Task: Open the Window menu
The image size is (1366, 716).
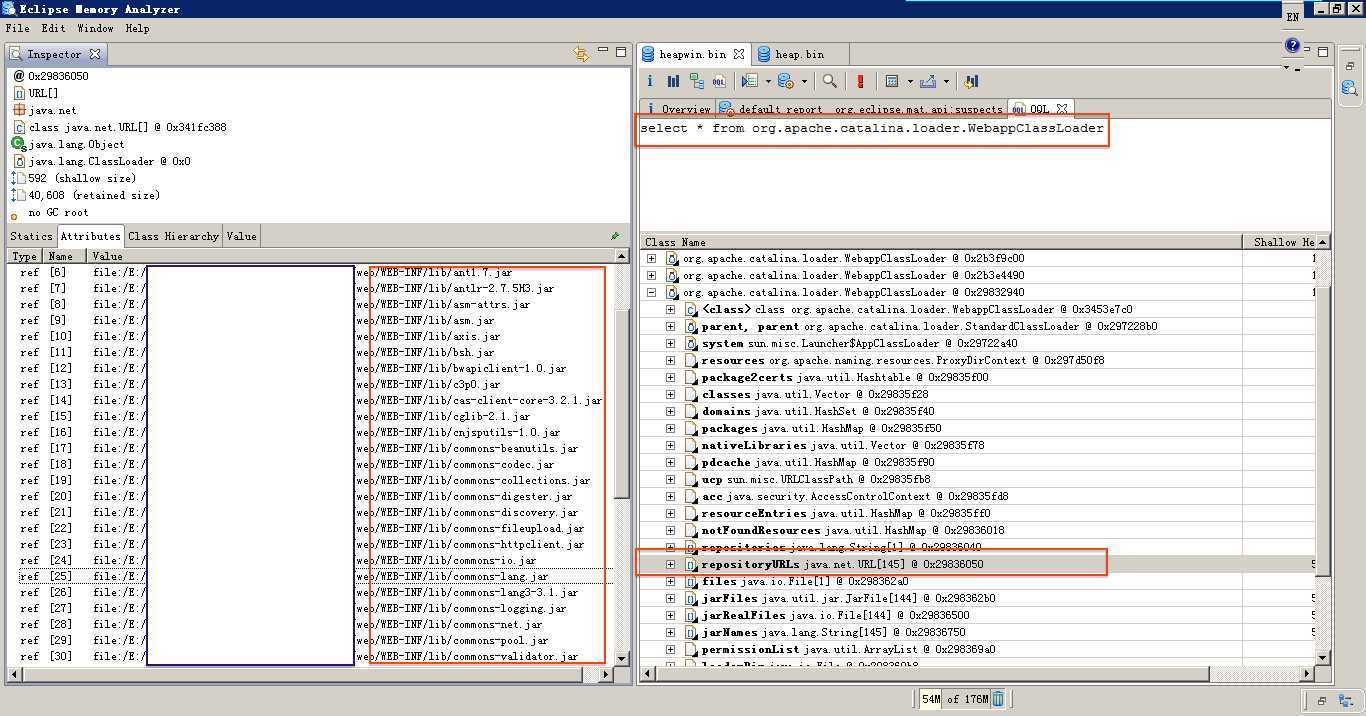Action: [95, 28]
